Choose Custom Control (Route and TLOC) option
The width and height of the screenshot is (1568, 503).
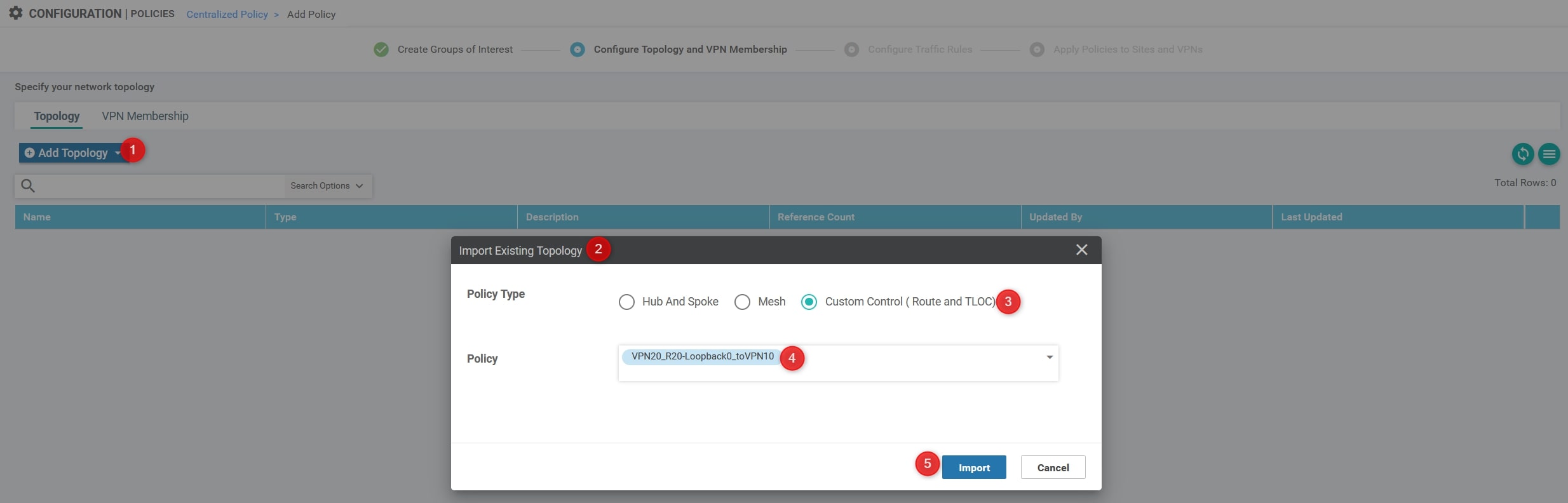809,302
